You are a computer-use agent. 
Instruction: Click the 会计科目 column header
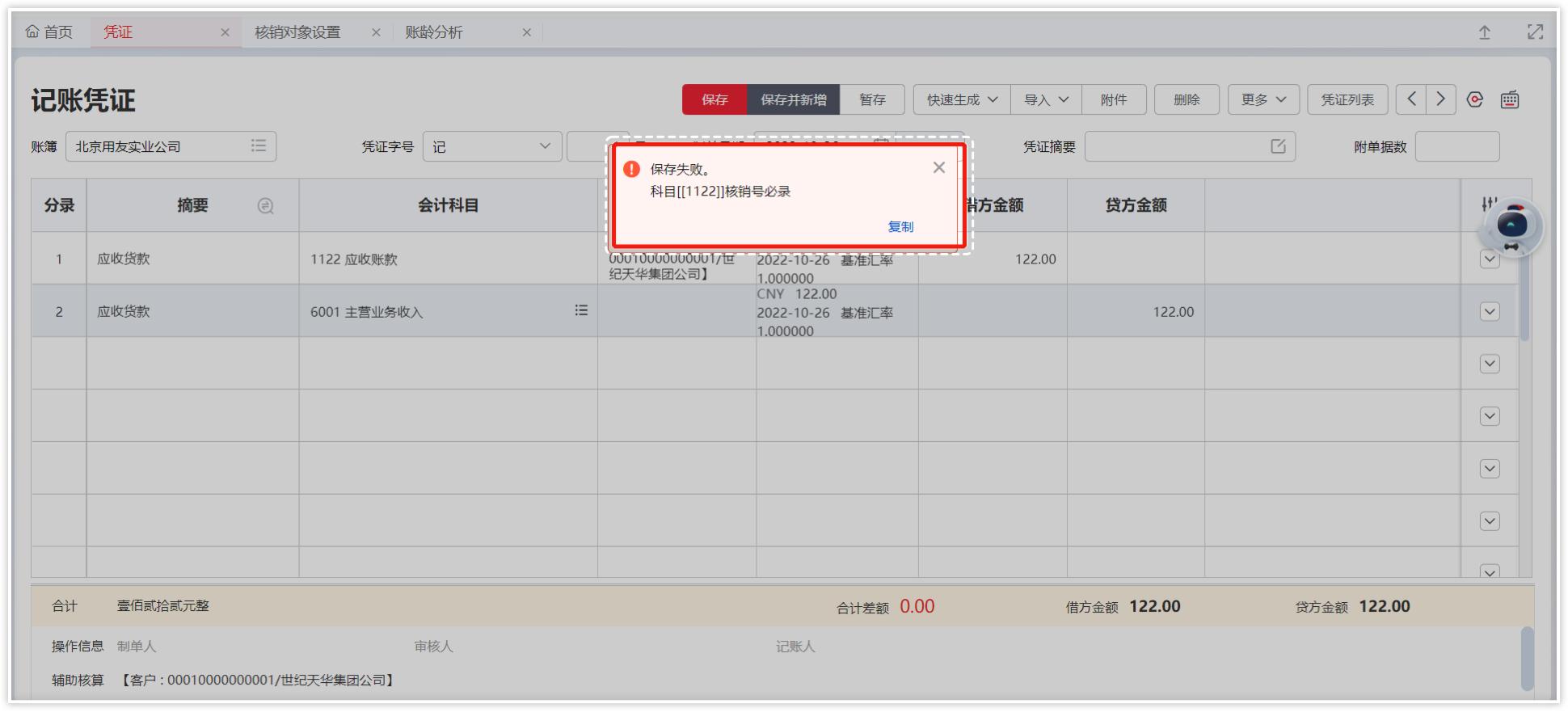coord(448,205)
